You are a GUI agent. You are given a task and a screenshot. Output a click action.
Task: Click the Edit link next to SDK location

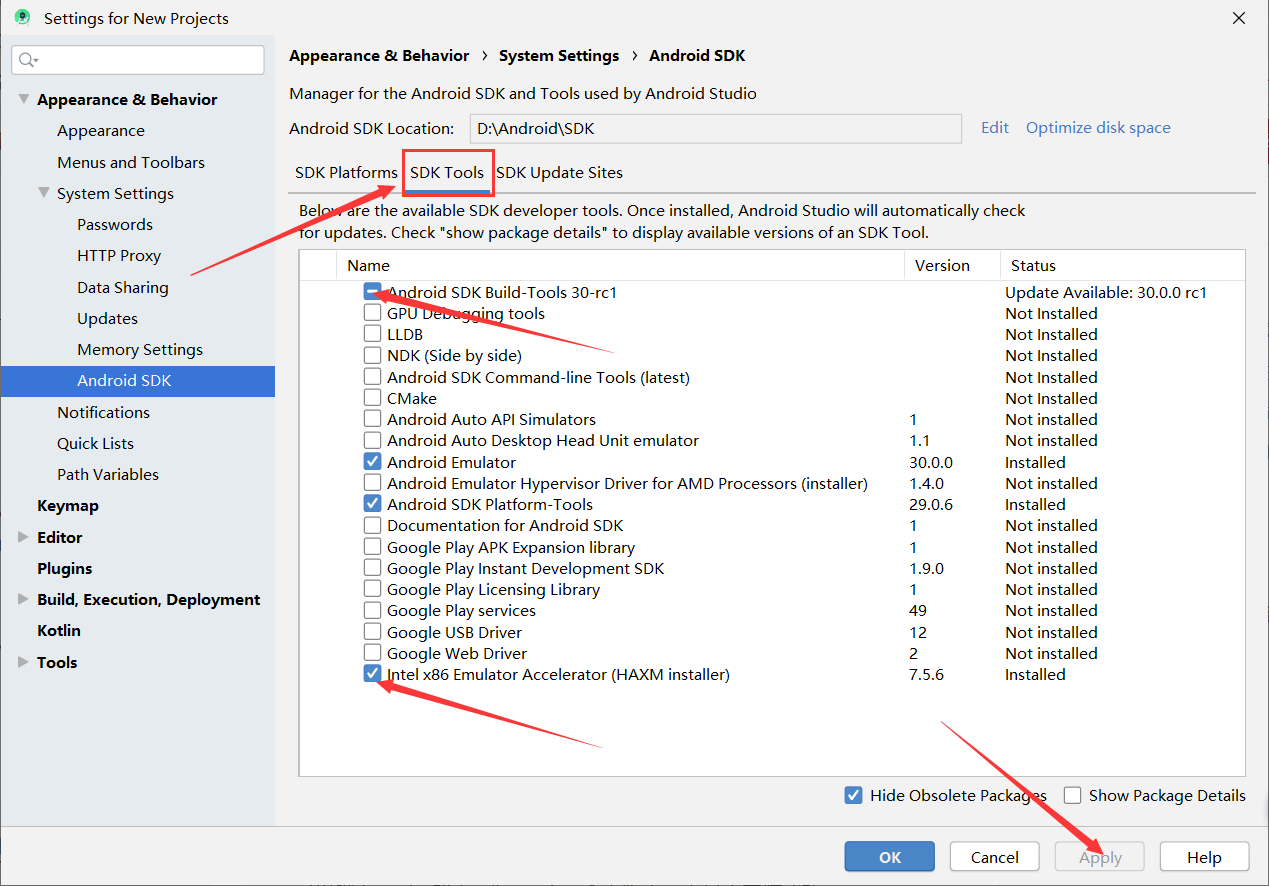tap(994, 127)
